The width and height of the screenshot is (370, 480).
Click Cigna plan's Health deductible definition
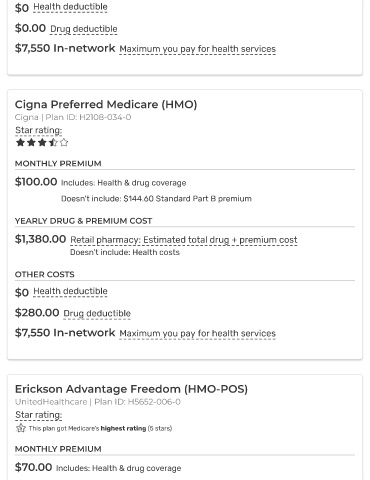point(70,291)
